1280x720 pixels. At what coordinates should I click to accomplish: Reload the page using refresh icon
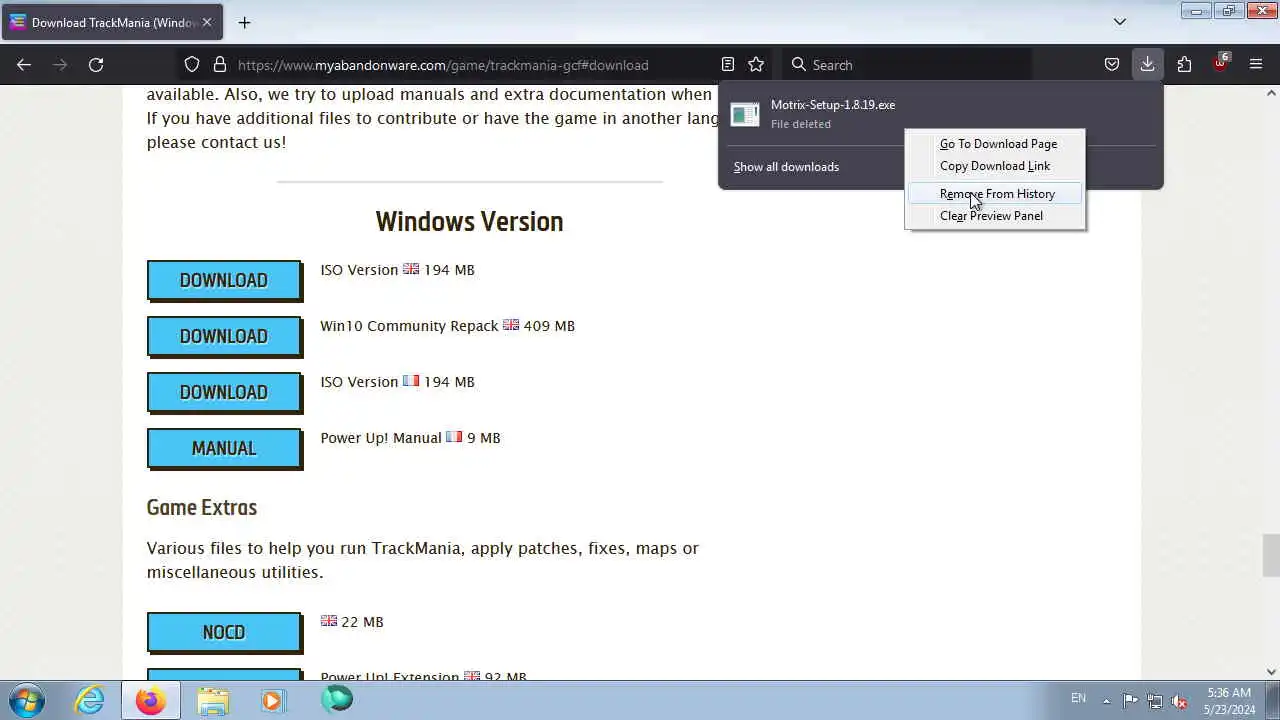point(96,64)
